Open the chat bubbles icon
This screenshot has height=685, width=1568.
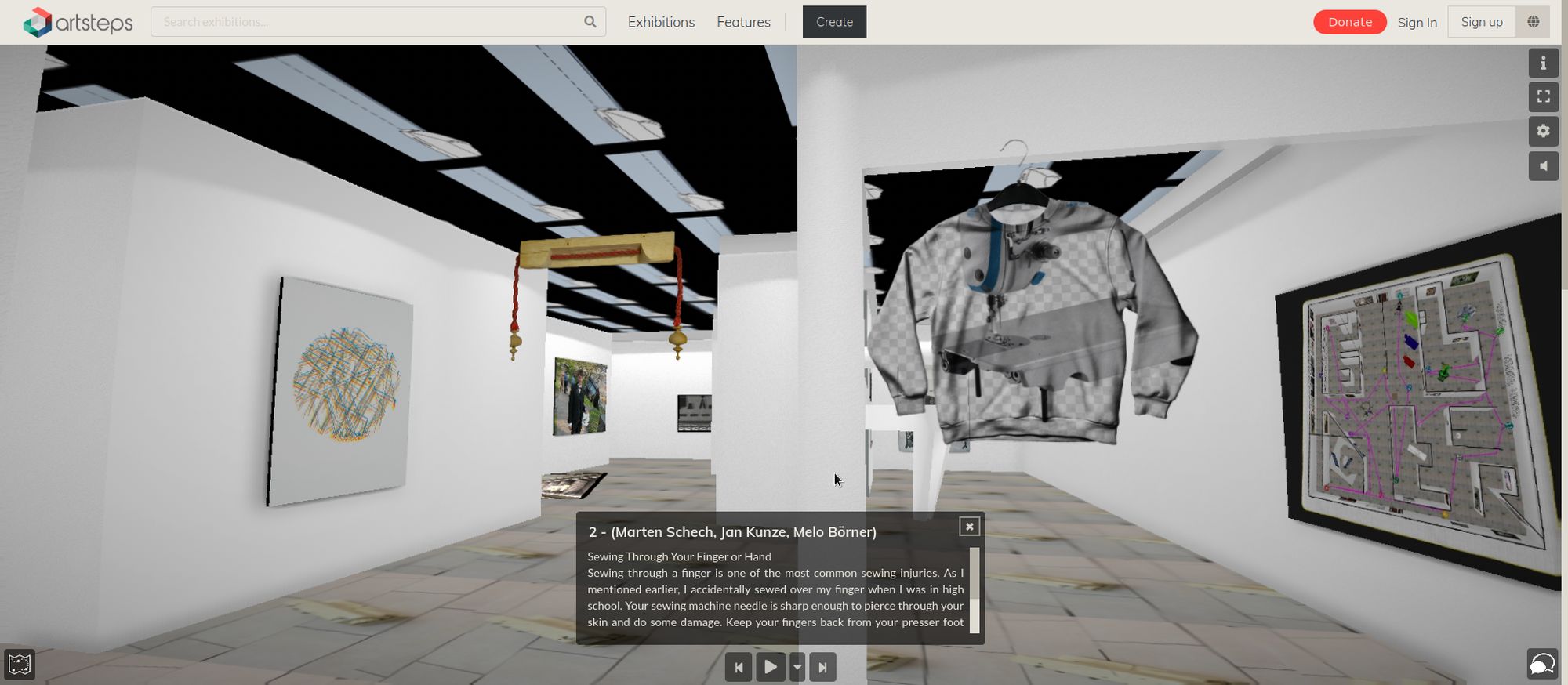click(1542, 664)
